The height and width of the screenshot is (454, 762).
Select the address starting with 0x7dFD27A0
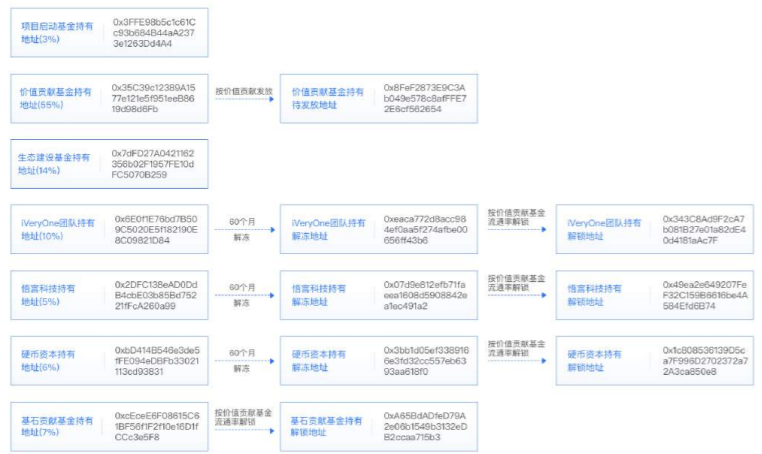coord(153,164)
